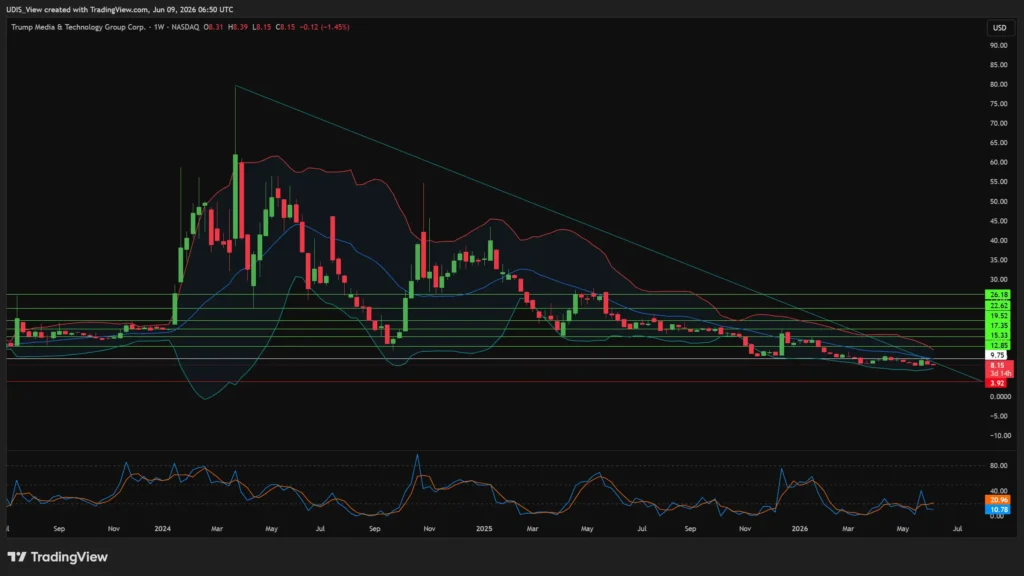
Task: Click the open value O8.31
Action: pos(213,27)
